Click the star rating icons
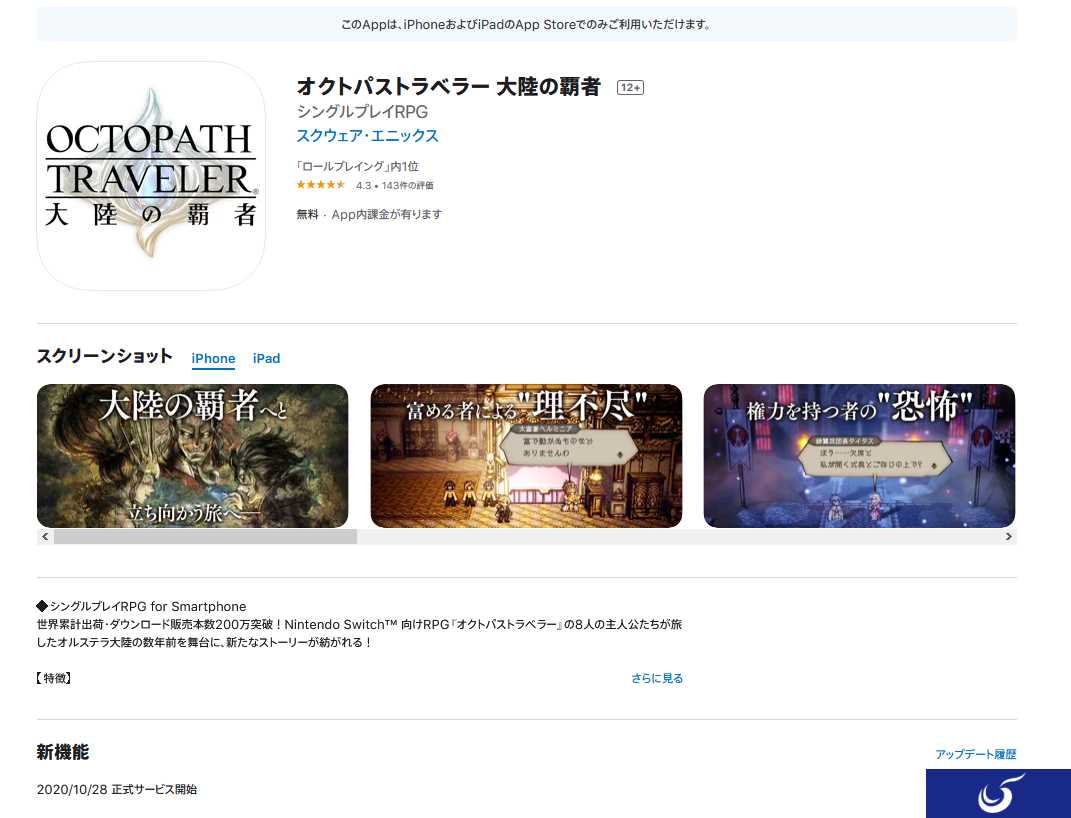 (x=321, y=185)
